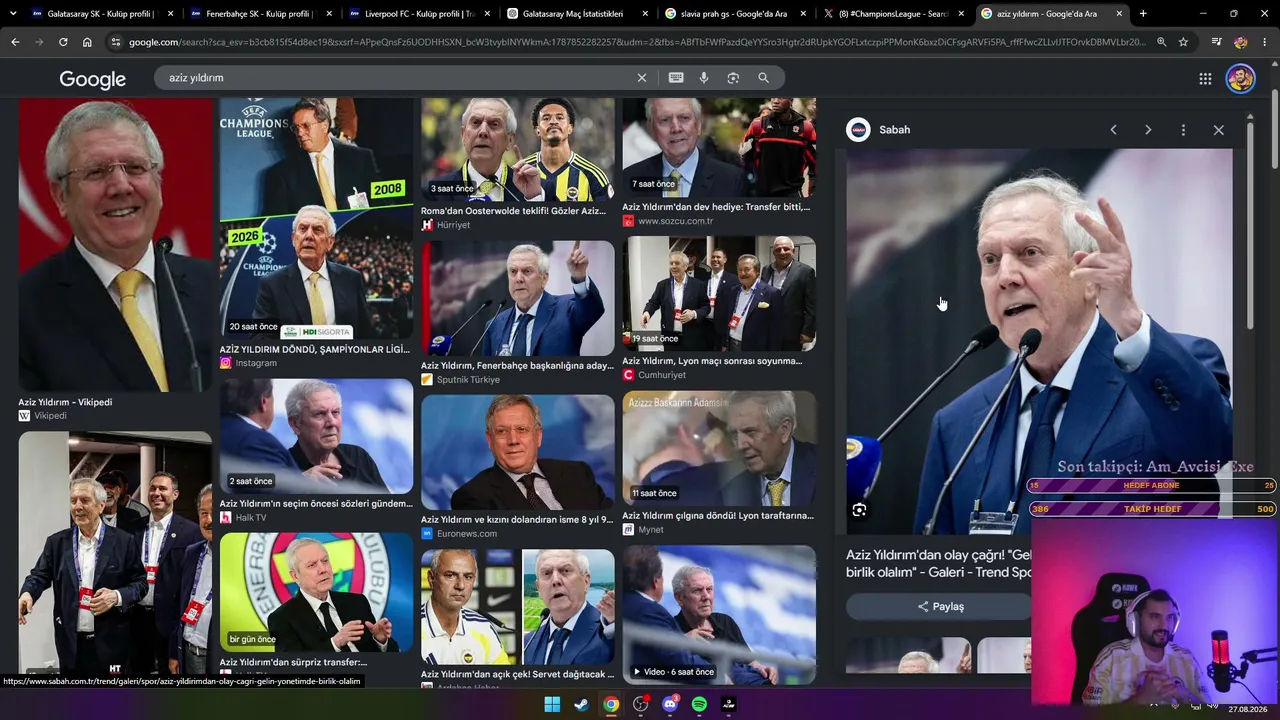The height and width of the screenshot is (720, 1280).
Task: Click the 'Sputnik Türkiye' source label
Action: [468, 380]
